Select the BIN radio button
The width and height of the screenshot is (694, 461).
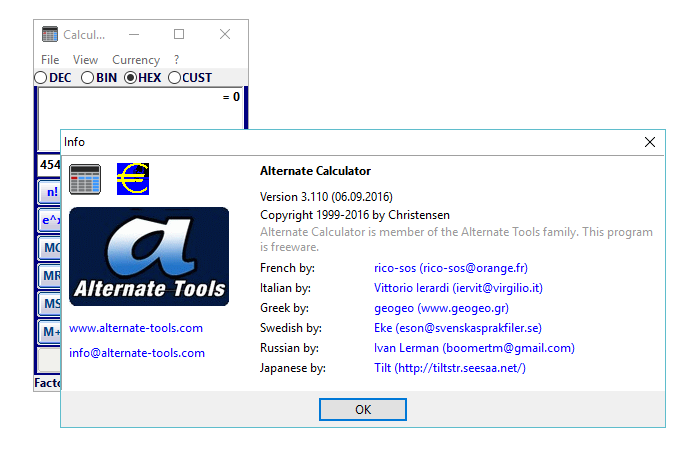(x=99, y=78)
